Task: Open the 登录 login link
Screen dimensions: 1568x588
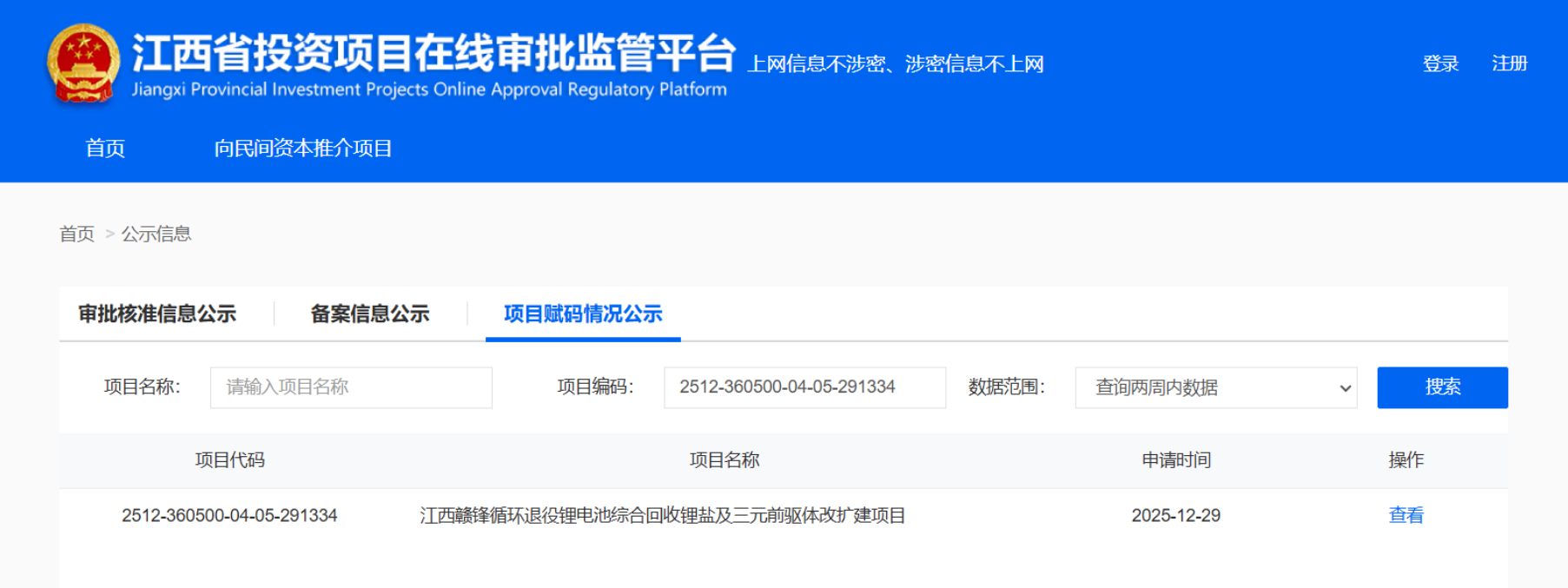Action: tap(1439, 63)
